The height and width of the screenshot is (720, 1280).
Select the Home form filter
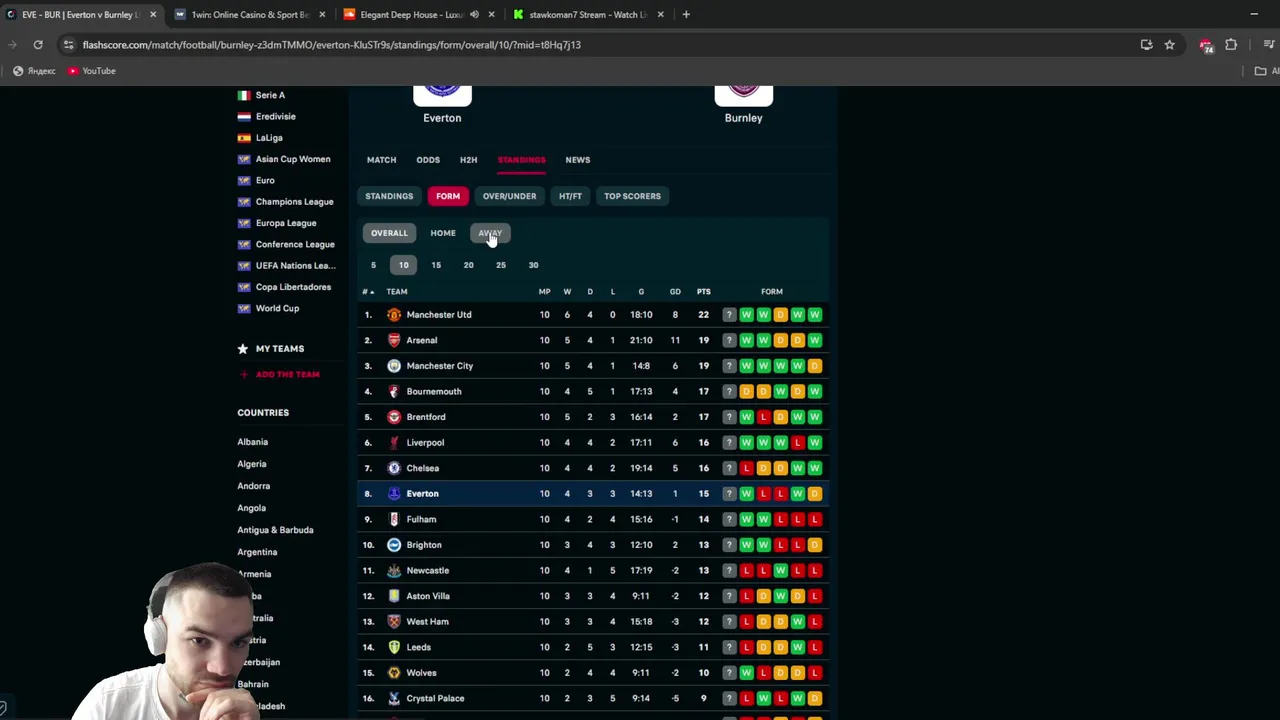pyautogui.click(x=443, y=233)
